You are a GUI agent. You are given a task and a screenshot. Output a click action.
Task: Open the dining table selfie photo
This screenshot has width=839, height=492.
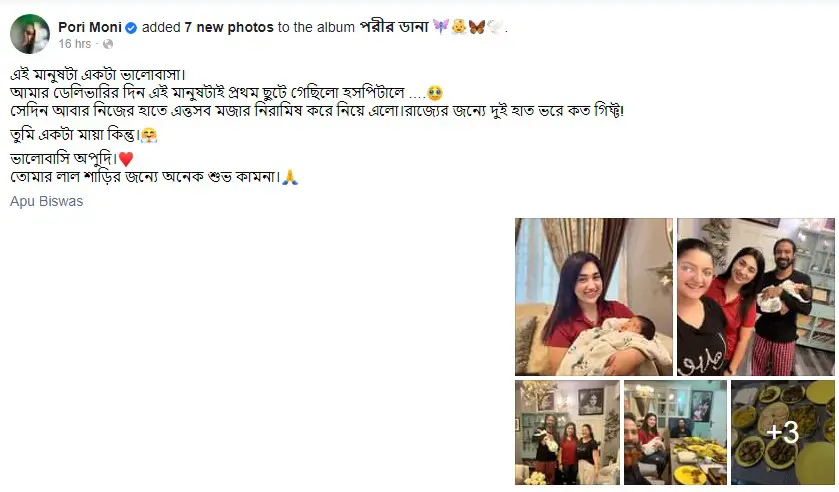(x=675, y=433)
